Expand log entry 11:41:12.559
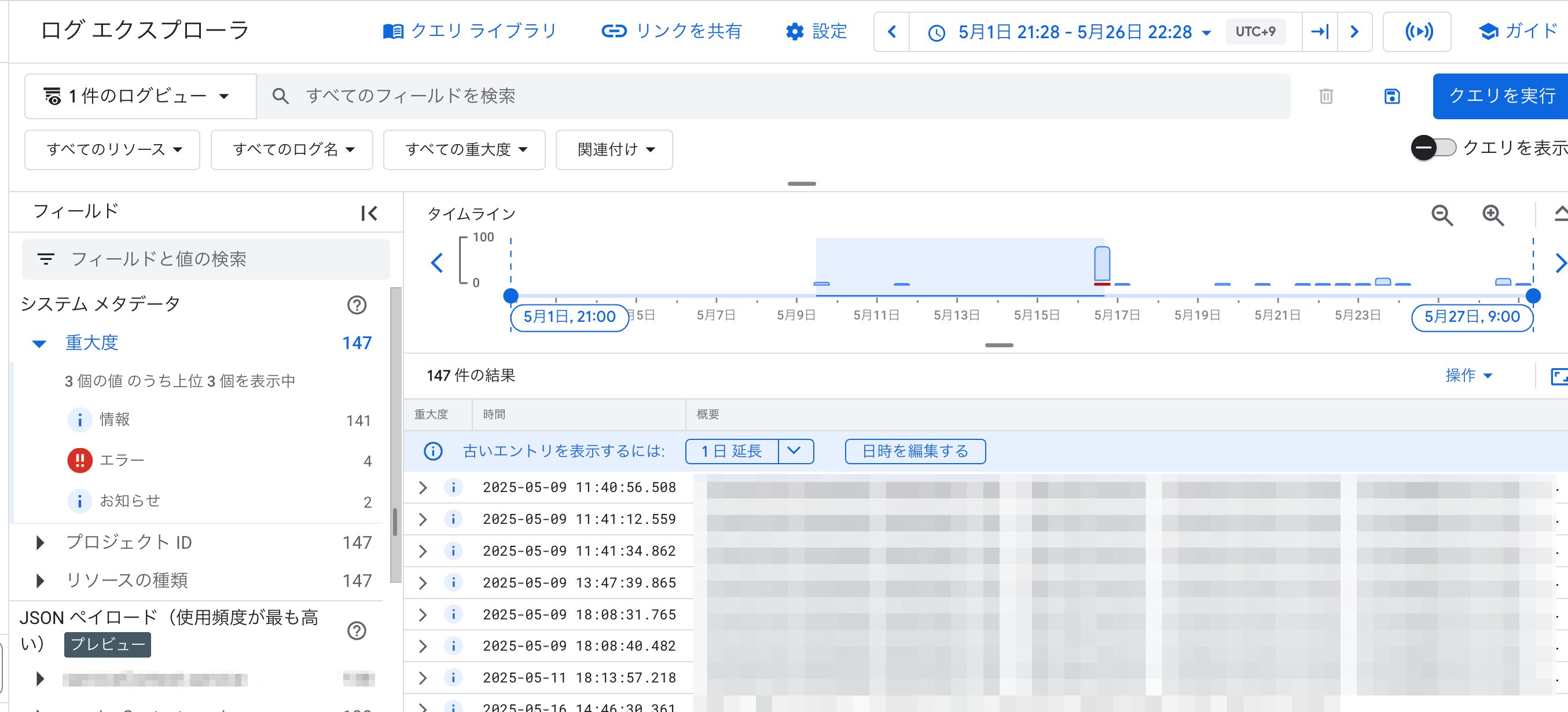Image resolution: width=1568 pixels, height=712 pixels. [423, 520]
